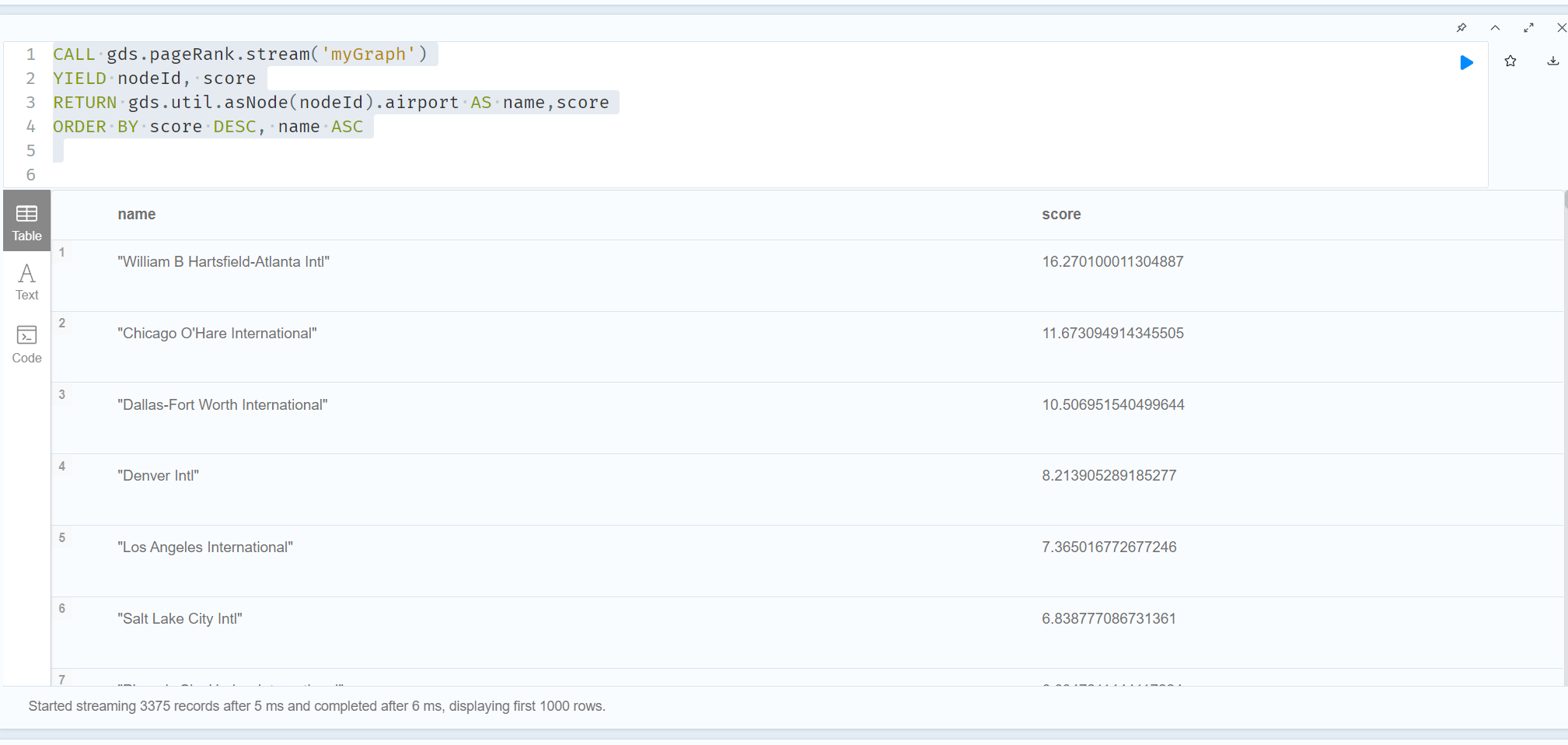Screen dimensions: 1568x745
Task: Select the "Salt Lake City Intl" row
Action: (x=180, y=618)
